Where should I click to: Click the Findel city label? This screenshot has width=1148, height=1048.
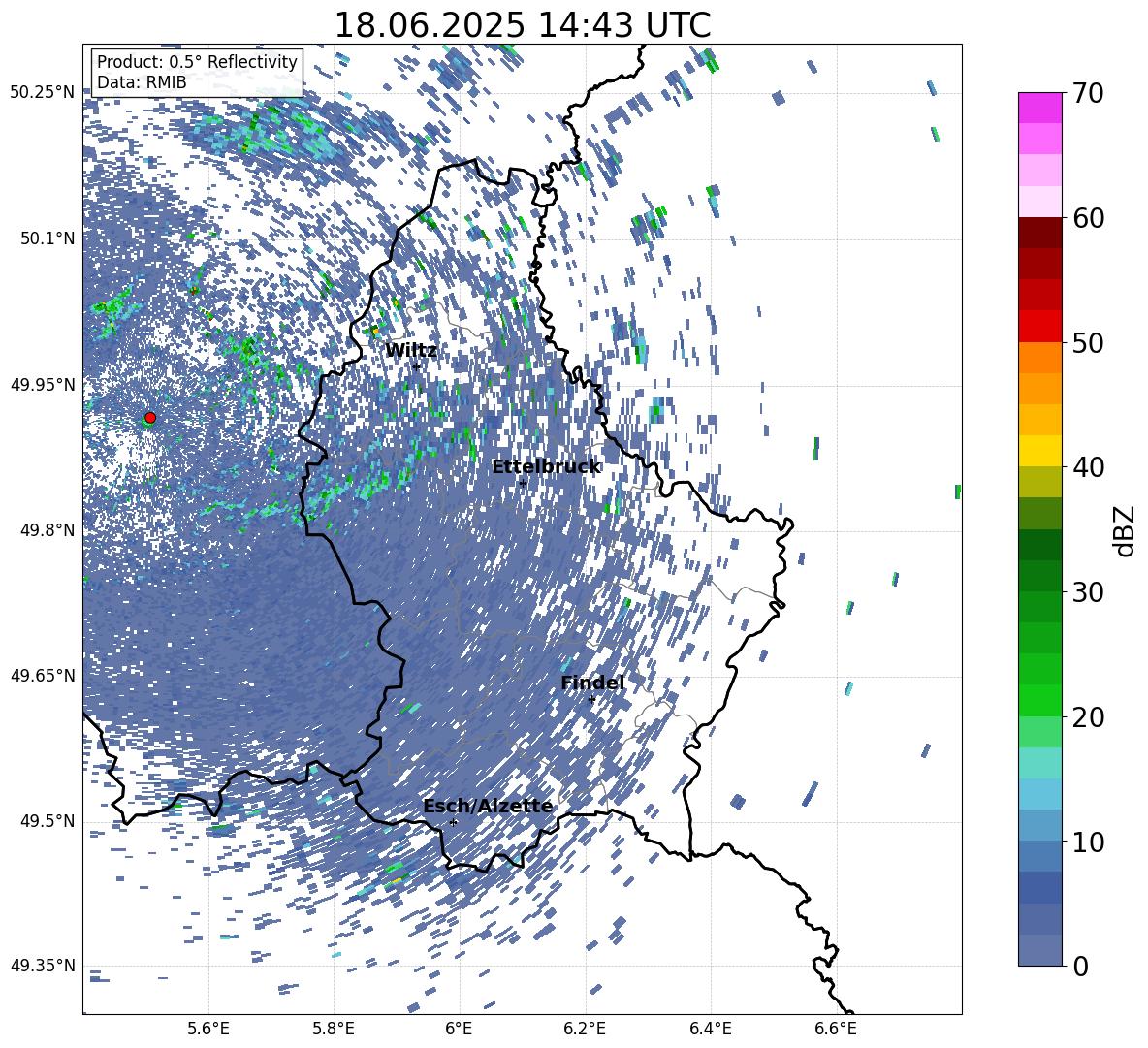[x=592, y=683]
